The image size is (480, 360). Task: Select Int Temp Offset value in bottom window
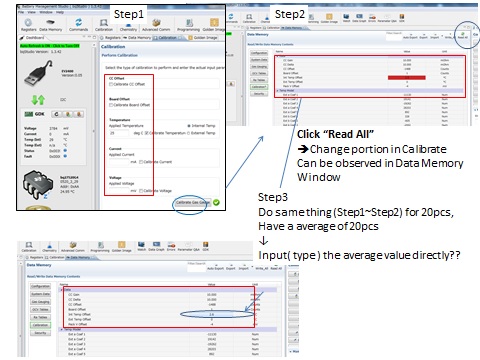coord(212,314)
